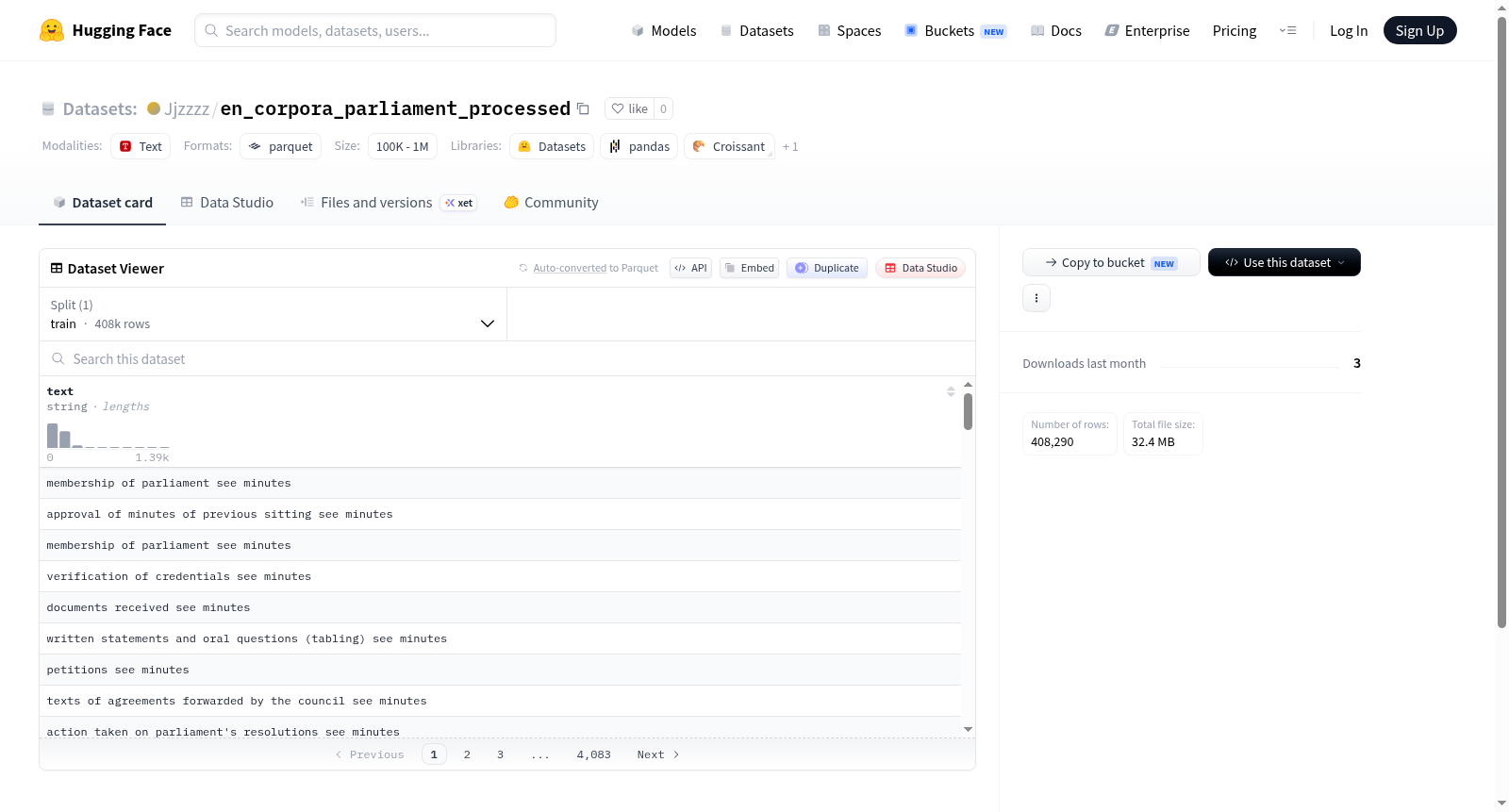Click the API button in Dataset Viewer
The width and height of the screenshot is (1509, 812).
(690, 268)
